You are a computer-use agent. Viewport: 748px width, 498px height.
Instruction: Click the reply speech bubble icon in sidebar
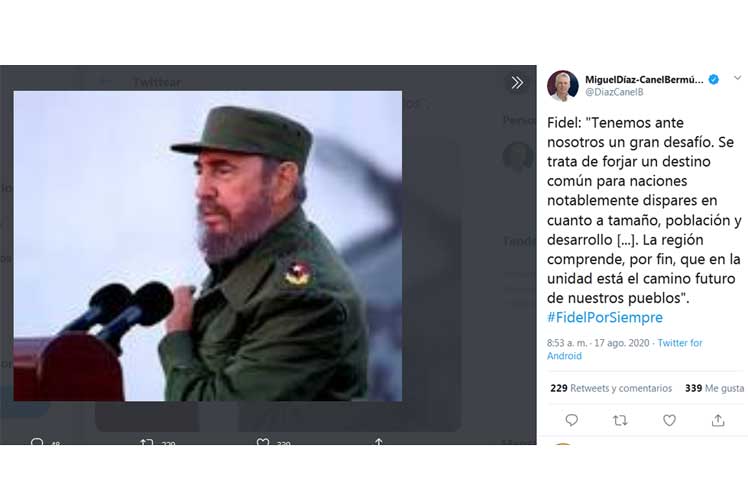click(x=571, y=420)
